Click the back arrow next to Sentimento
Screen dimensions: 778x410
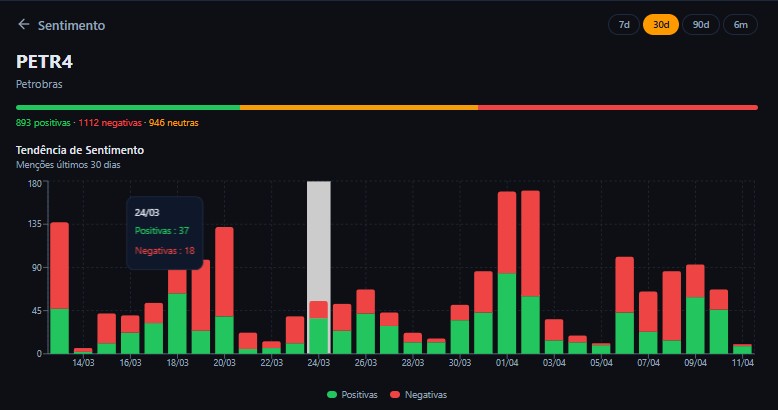click(x=24, y=25)
